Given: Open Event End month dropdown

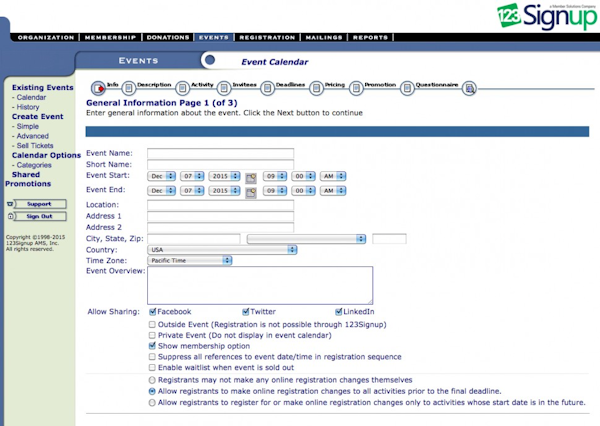Looking at the screenshot, I should click(x=161, y=191).
